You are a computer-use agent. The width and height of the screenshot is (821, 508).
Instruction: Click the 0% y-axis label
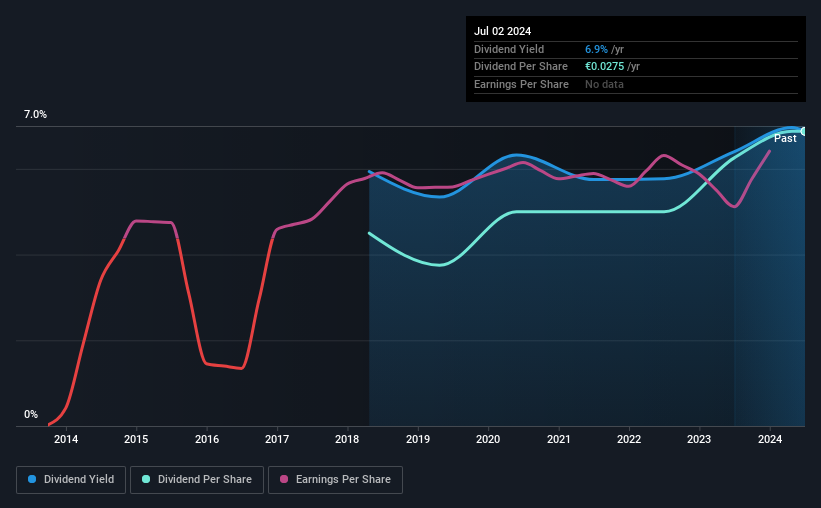tap(31, 414)
